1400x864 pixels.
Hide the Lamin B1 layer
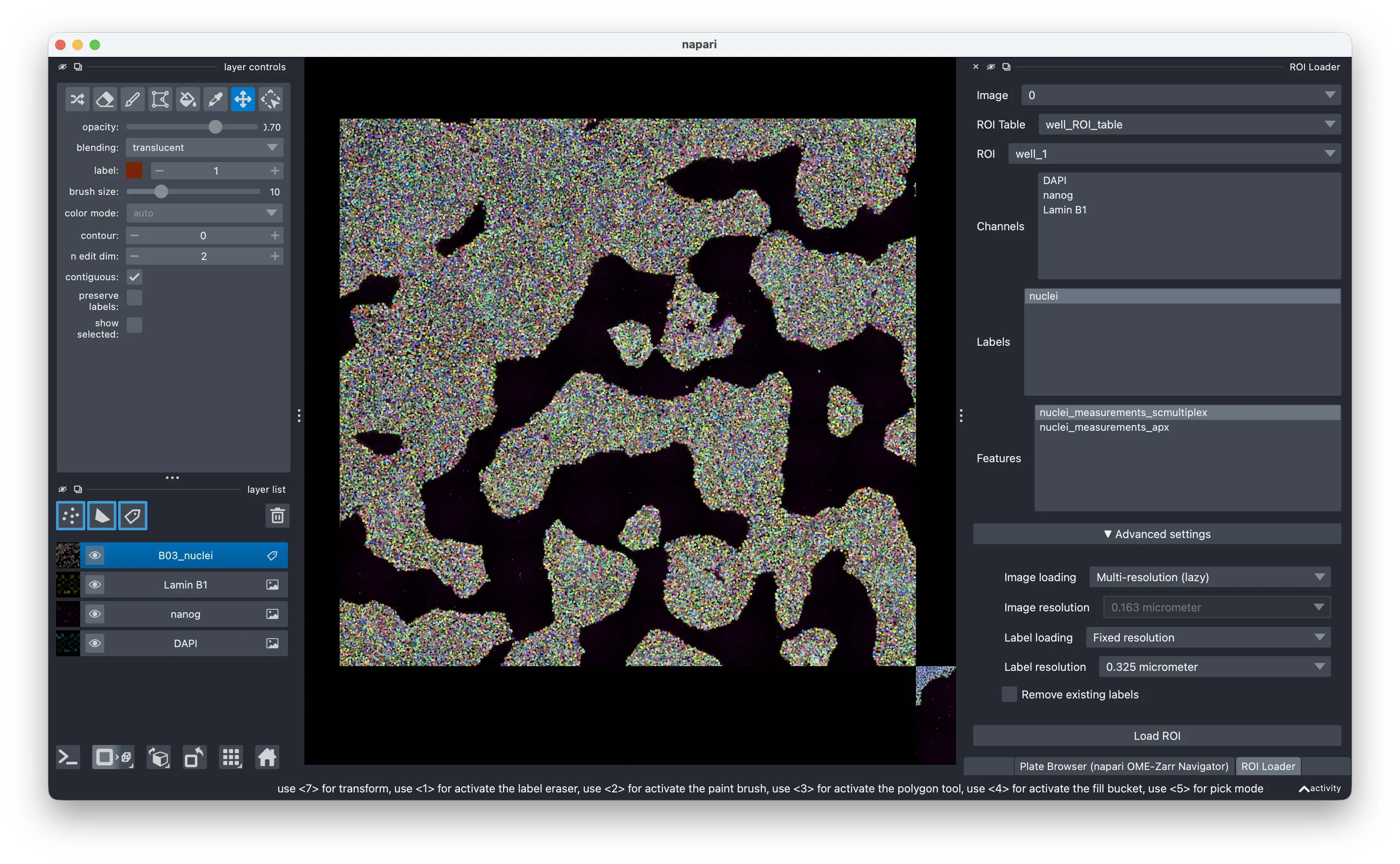(x=95, y=585)
